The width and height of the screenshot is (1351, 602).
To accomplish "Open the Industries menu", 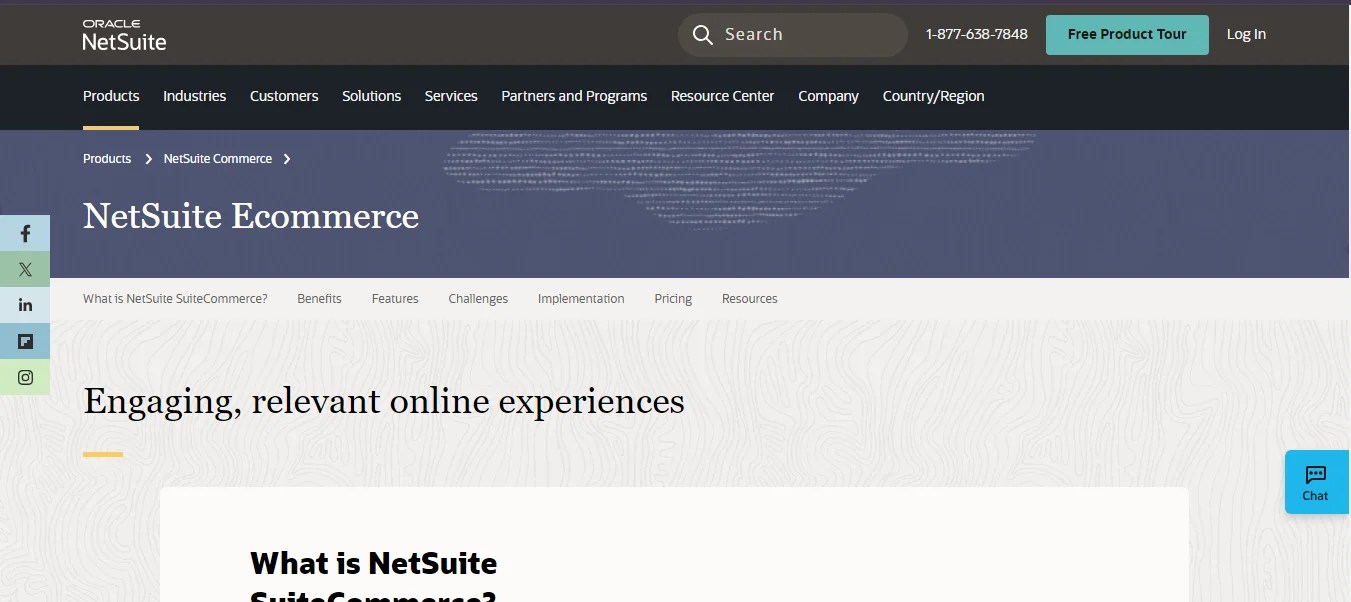I will (194, 96).
